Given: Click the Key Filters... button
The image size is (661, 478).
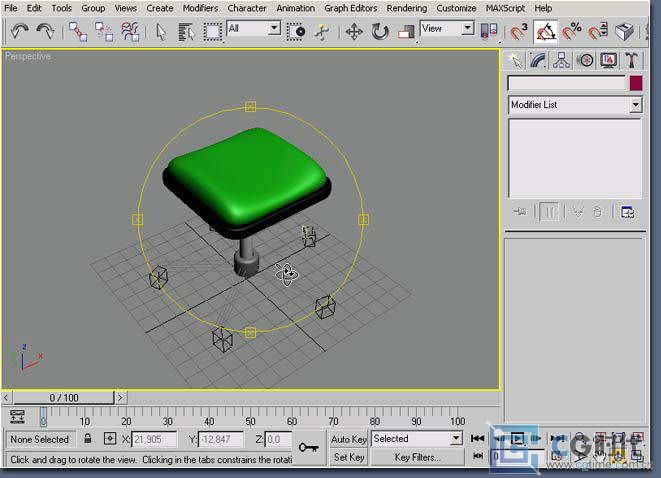Looking at the screenshot, I should pyautogui.click(x=417, y=457).
